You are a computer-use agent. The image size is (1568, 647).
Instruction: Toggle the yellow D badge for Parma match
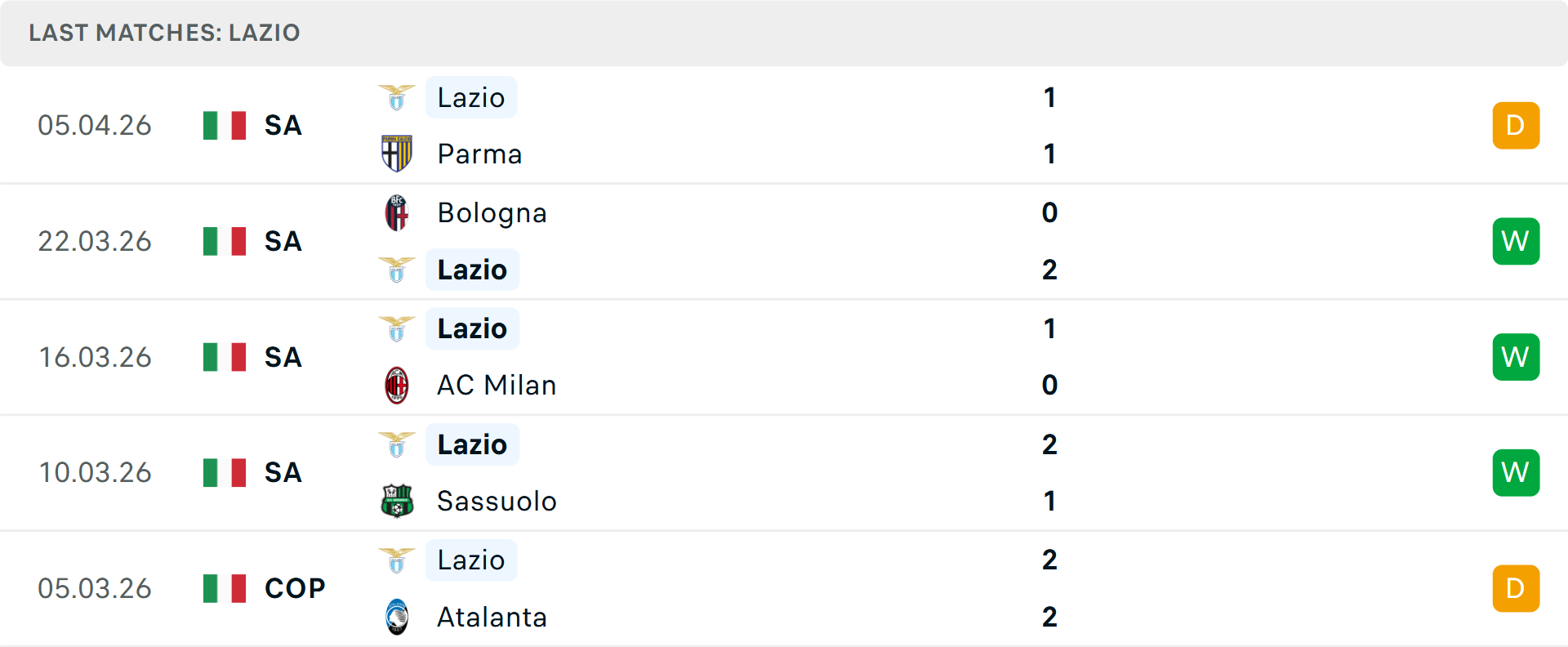click(x=1516, y=125)
